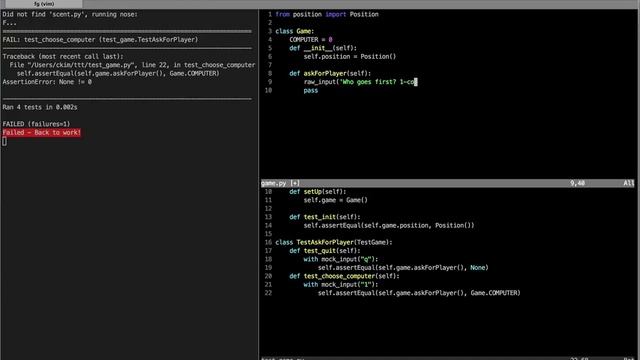
Task: Click the assertEqual line ending with None
Action: [403, 268]
